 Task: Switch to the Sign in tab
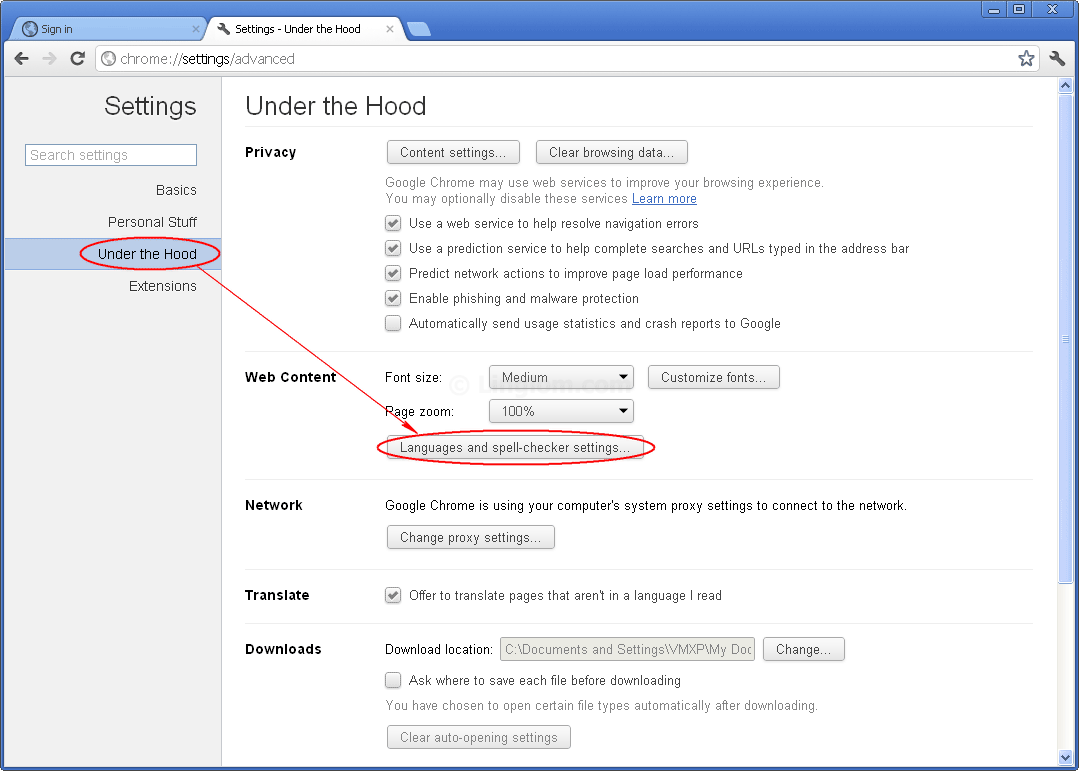click(x=100, y=29)
